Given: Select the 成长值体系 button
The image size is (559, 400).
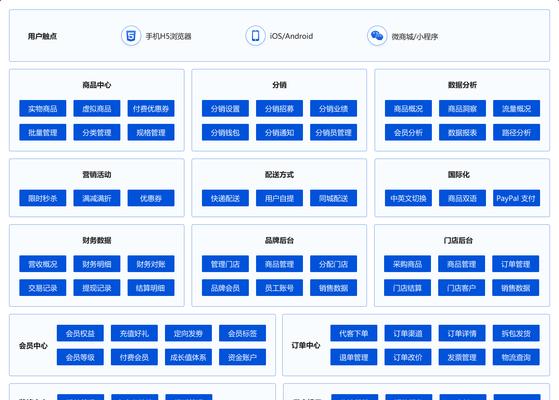Looking at the screenshot, I should click(x=188, y=357).
